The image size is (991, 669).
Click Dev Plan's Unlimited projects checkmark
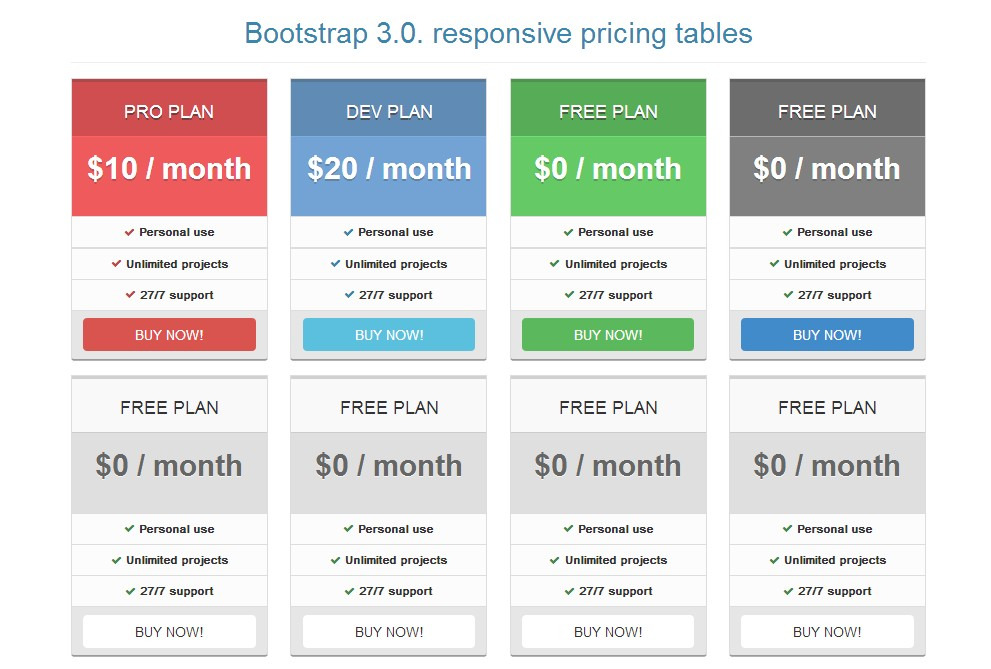tap(335, 264)
